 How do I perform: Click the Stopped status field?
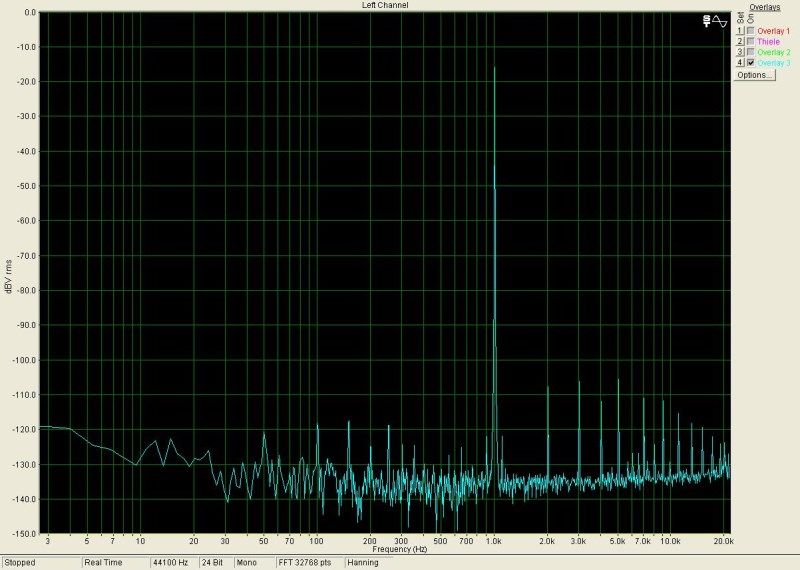[x=41, y=562]
